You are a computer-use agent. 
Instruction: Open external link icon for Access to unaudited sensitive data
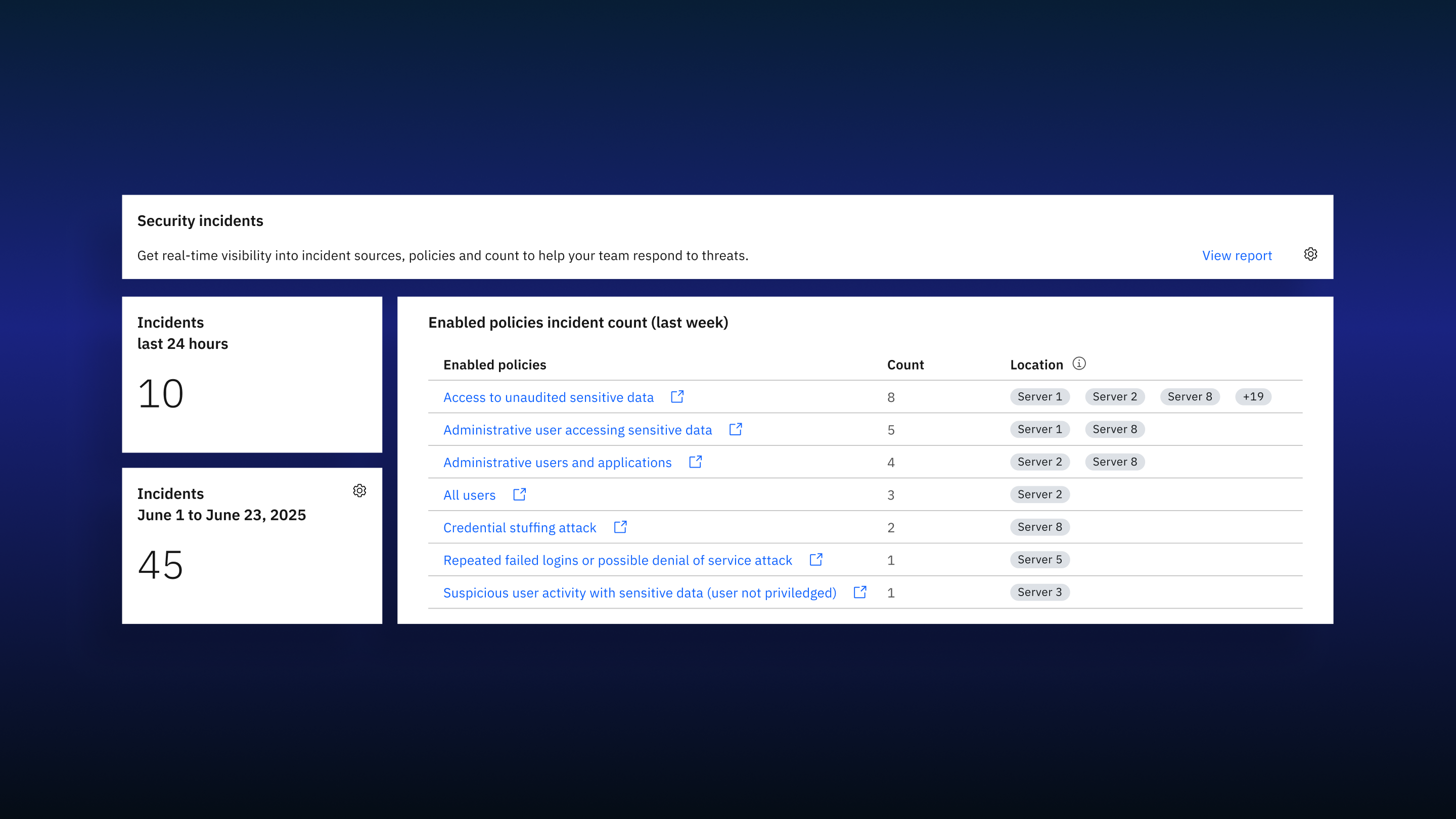click(677, 397)
